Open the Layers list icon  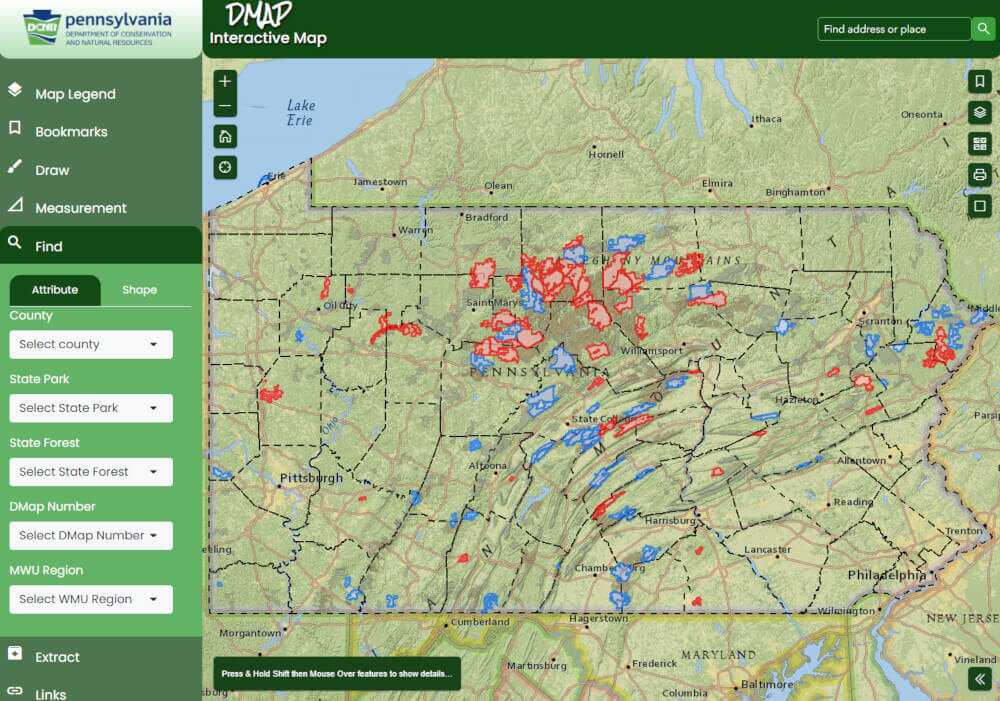tap(980, 114)
